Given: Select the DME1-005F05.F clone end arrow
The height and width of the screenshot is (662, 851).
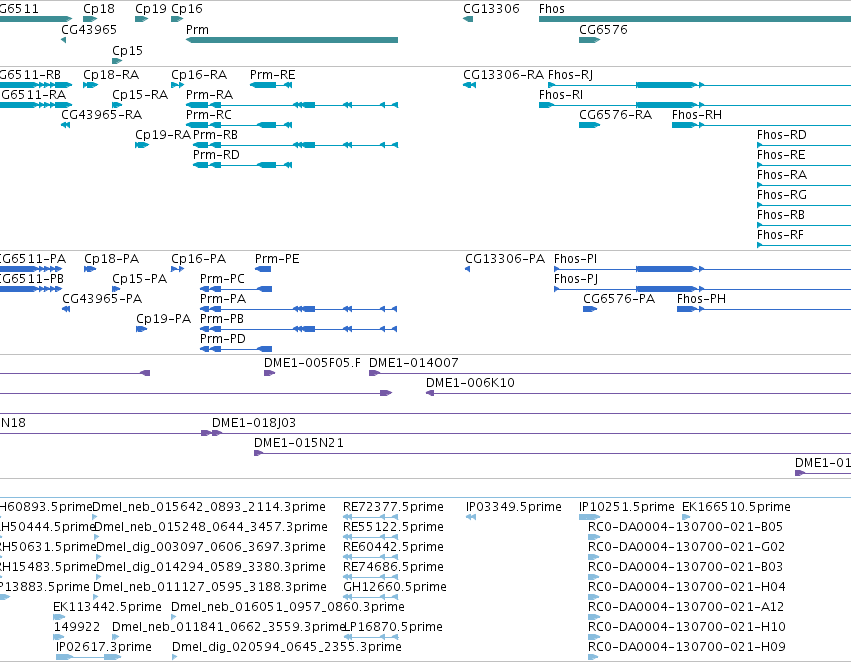Looking at the screenshot, I should click(x=269, y=373).
